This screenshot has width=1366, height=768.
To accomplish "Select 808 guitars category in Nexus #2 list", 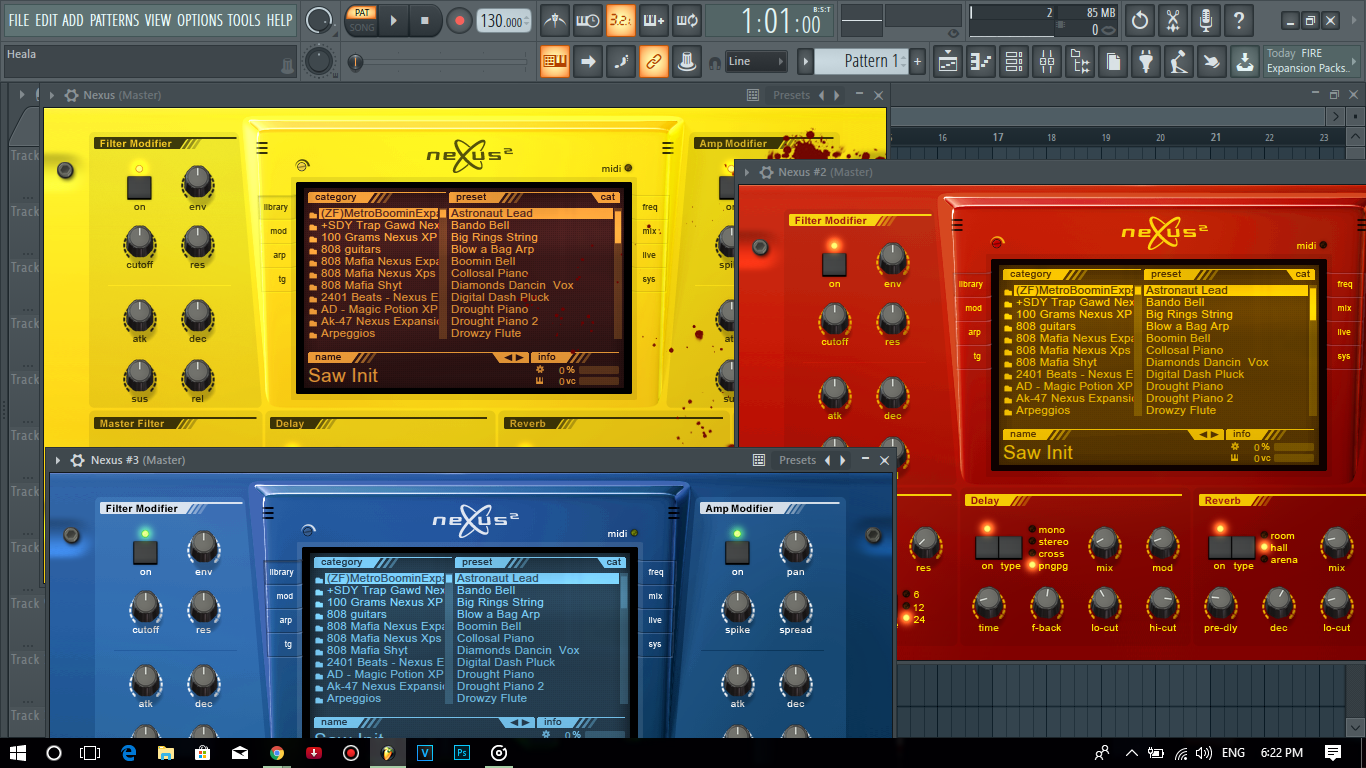I will tap(1046, 326).
